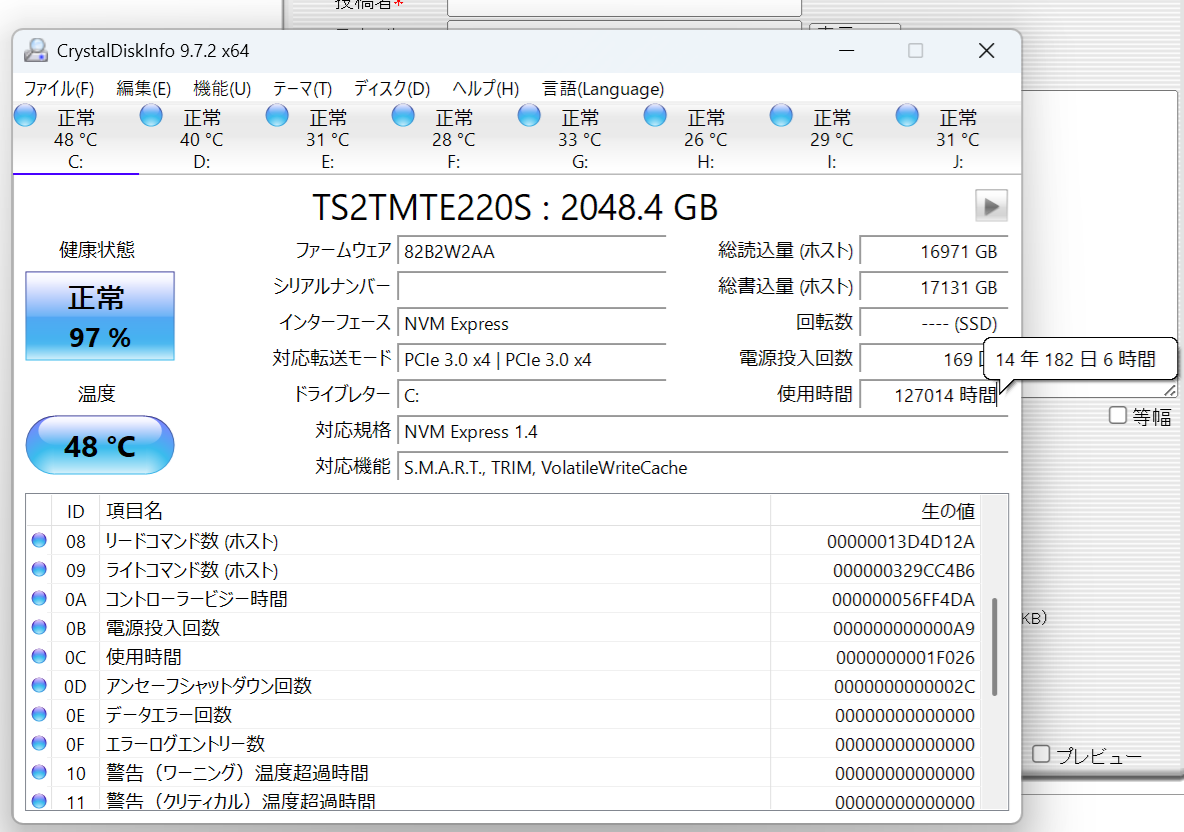Click the next disk arrow button
This screenshot has width=1184, height=832.
pos(991,206)
